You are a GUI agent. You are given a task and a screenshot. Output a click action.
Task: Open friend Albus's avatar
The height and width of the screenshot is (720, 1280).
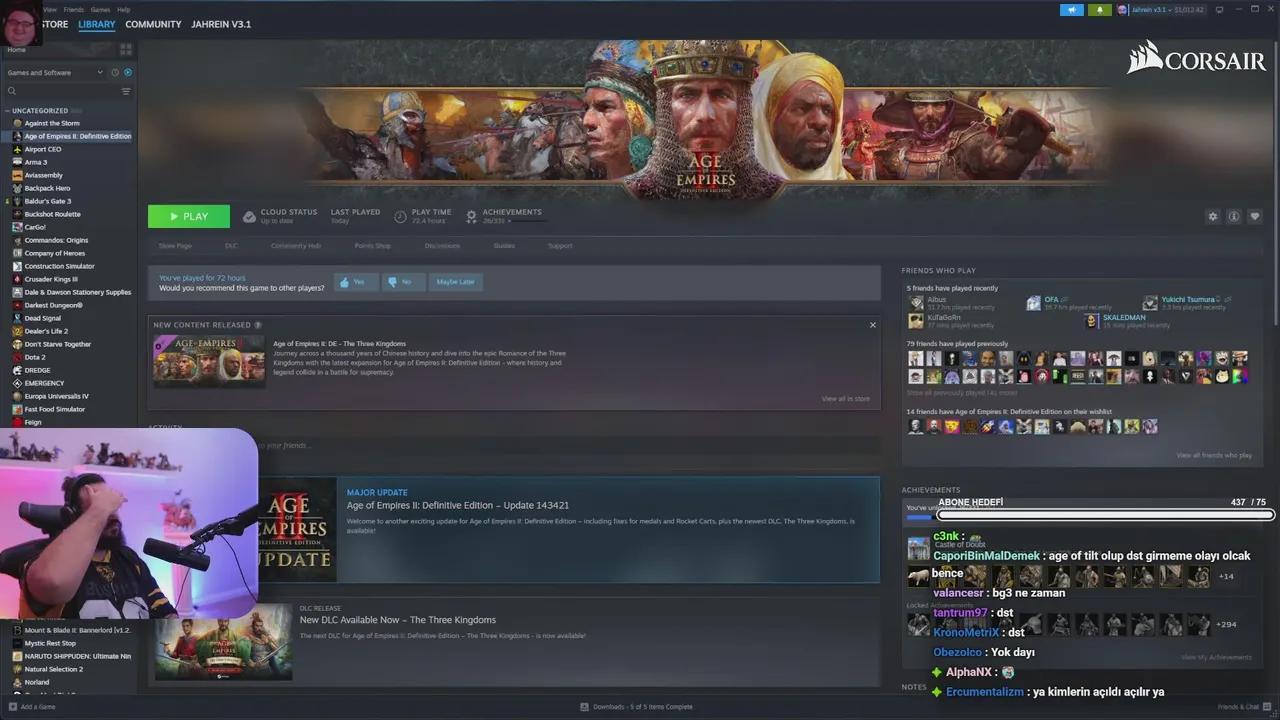[x=916, y=303]
